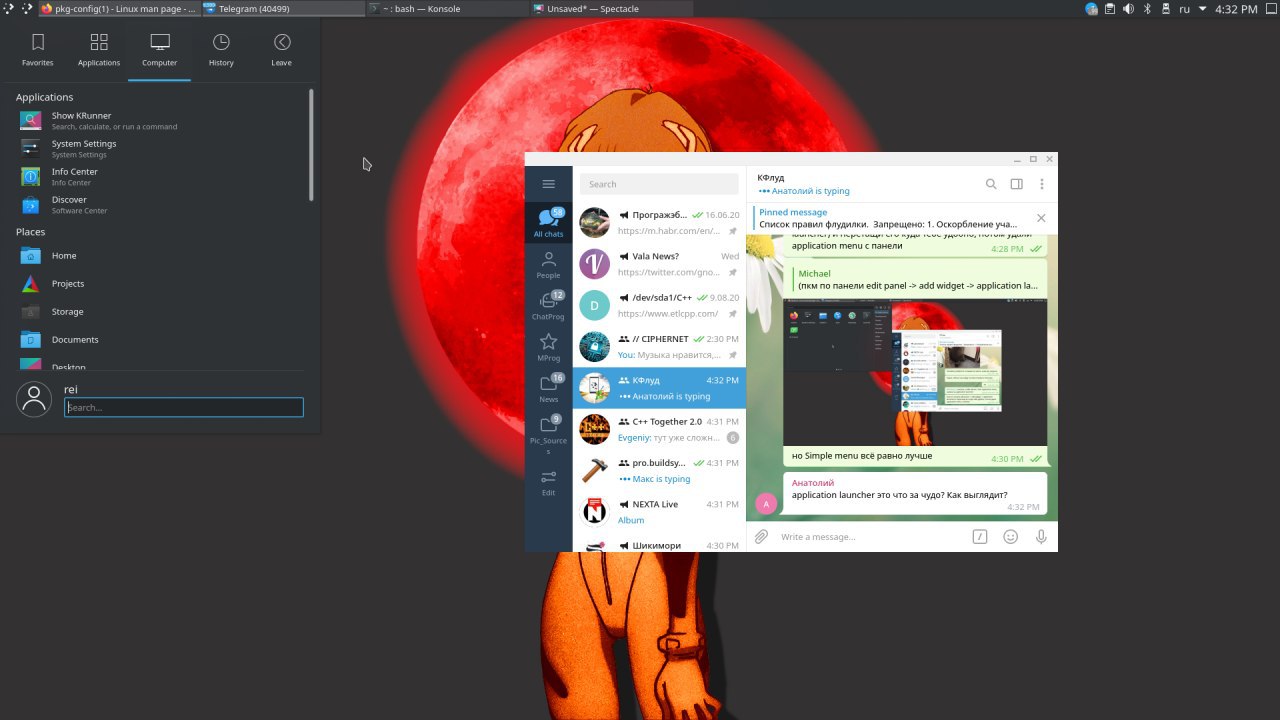
Task: Click Анатолий's avatar in chat
Action: [x=766, y=504]
